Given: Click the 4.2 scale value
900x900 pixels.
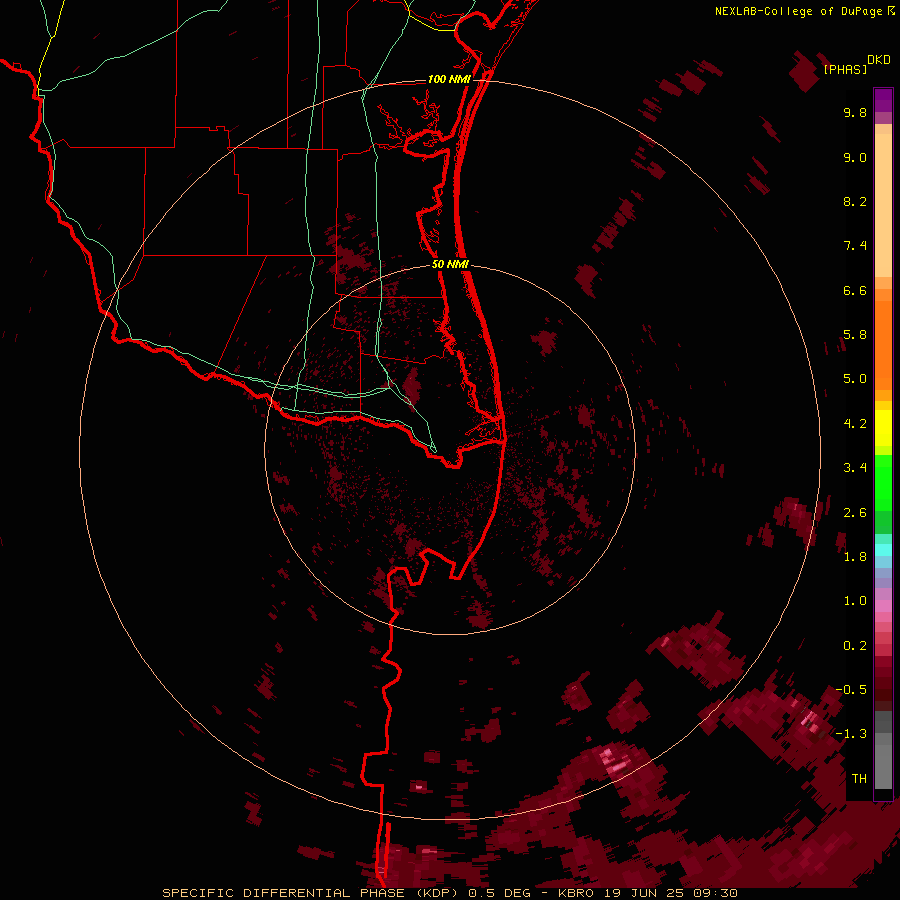Looking at the screenshot, I should (855, 424).
